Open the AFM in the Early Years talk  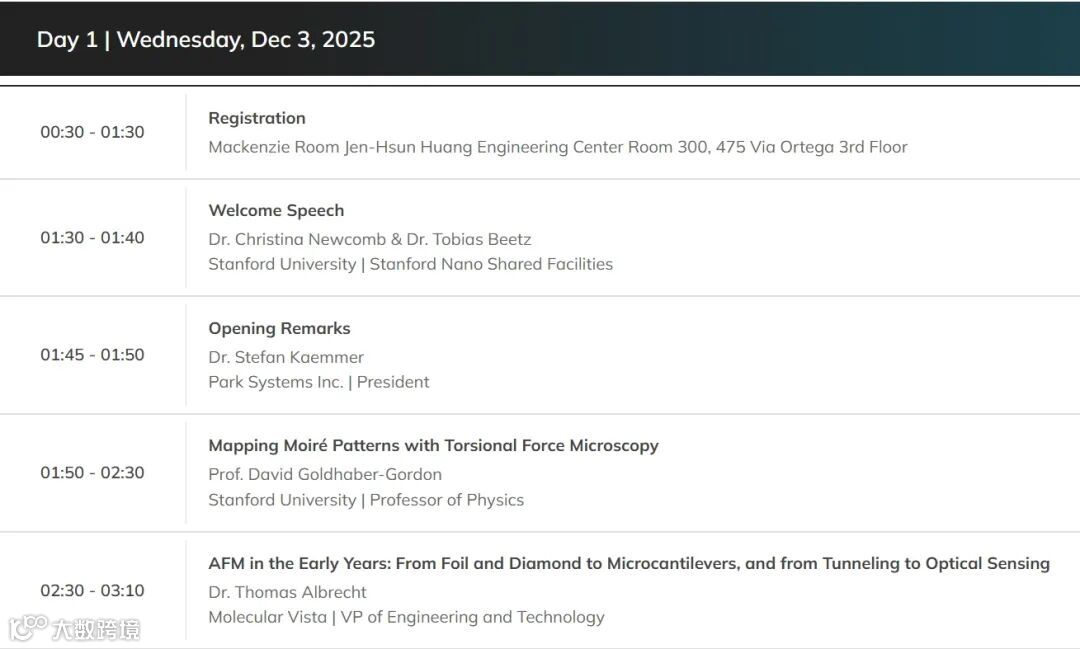point(628,564)
